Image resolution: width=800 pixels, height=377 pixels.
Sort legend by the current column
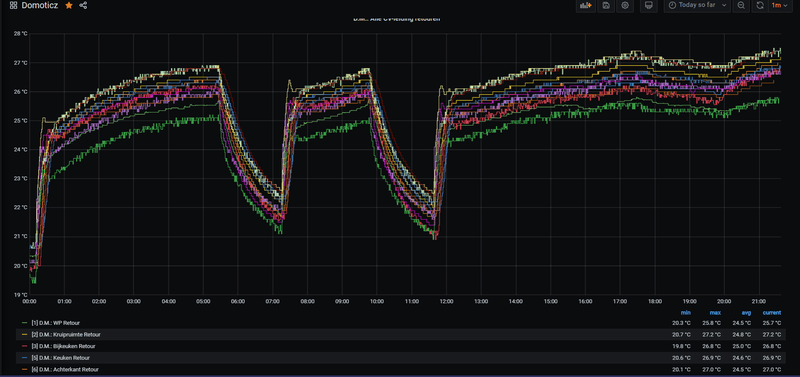click(x=771, y=312)
